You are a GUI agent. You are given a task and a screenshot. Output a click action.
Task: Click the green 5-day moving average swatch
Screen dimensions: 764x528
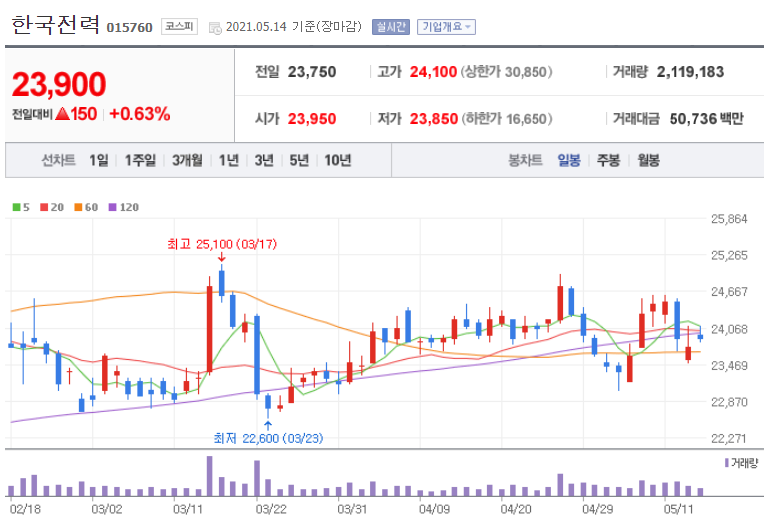click(x=17, y=207)
